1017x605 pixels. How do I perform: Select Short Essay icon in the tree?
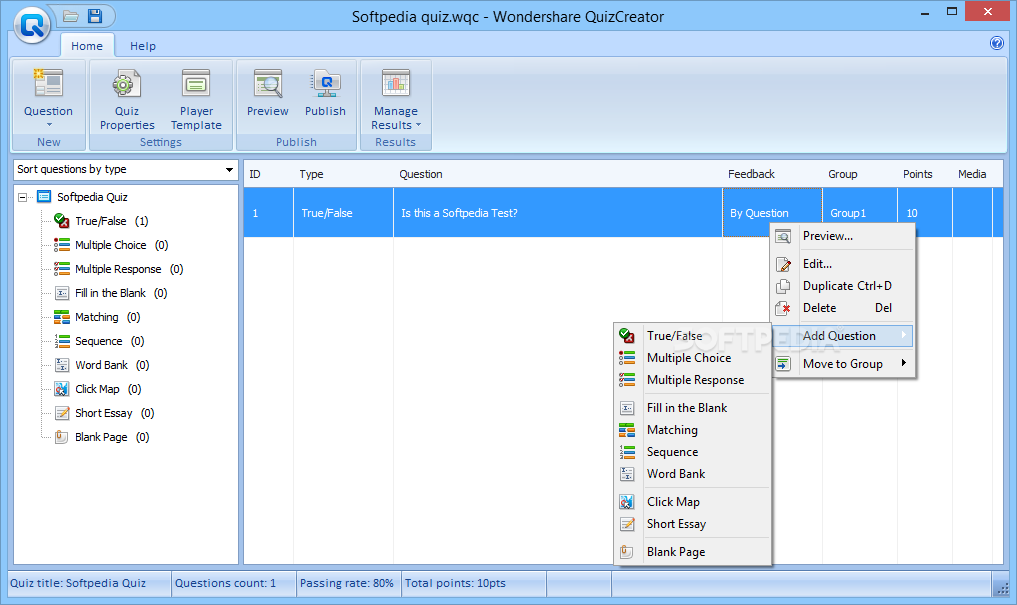coord(62,413)
